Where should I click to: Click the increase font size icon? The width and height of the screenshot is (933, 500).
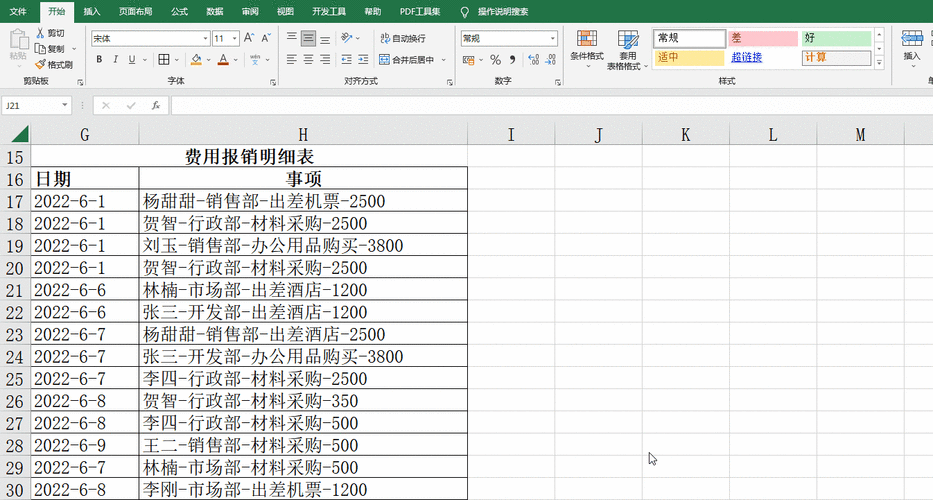pyautogui.click(x=249, y=38)
